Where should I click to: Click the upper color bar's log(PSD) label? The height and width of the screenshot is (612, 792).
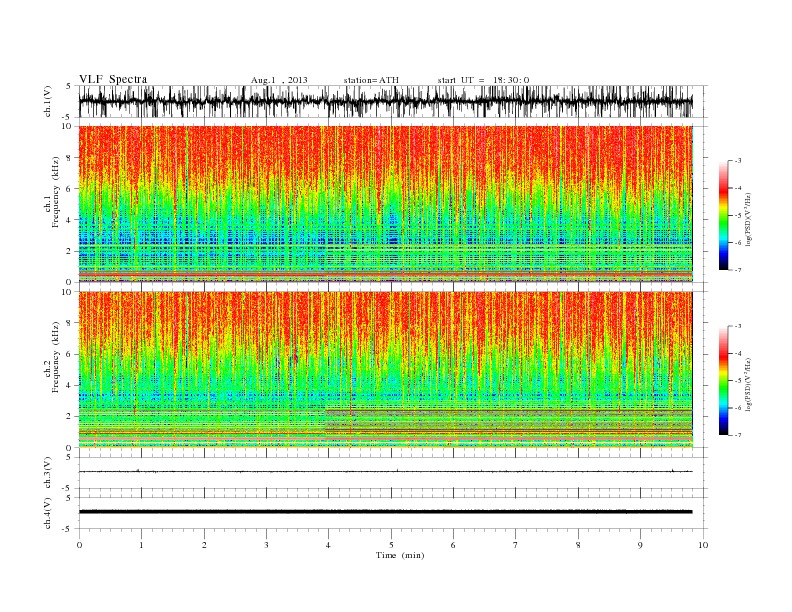tap(748, 220)
